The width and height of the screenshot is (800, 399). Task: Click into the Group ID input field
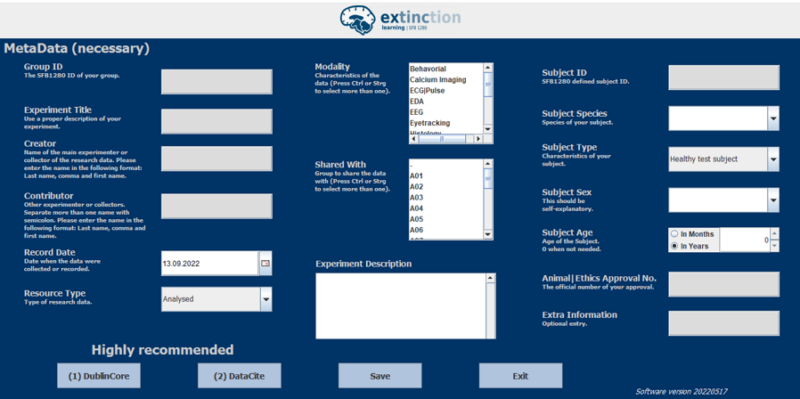point(217,82)
